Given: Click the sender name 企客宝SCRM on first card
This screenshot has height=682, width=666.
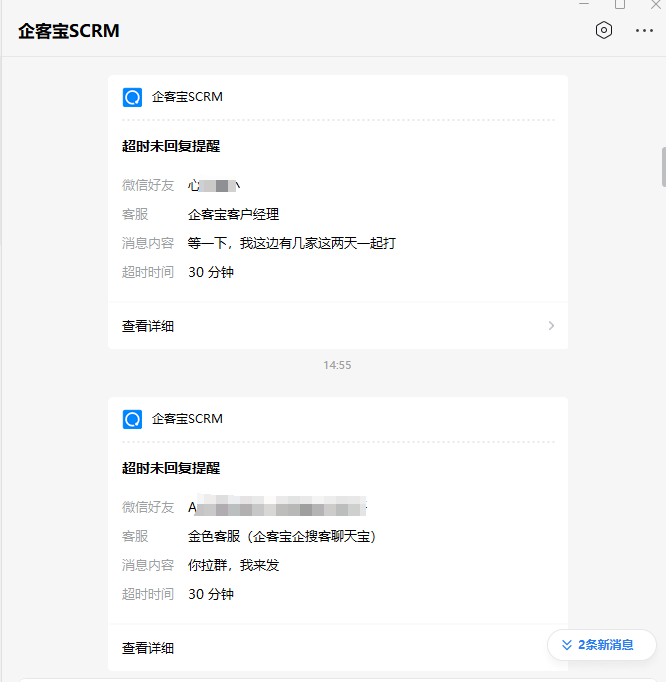Looking at the screenshot, I should [187, 97].
